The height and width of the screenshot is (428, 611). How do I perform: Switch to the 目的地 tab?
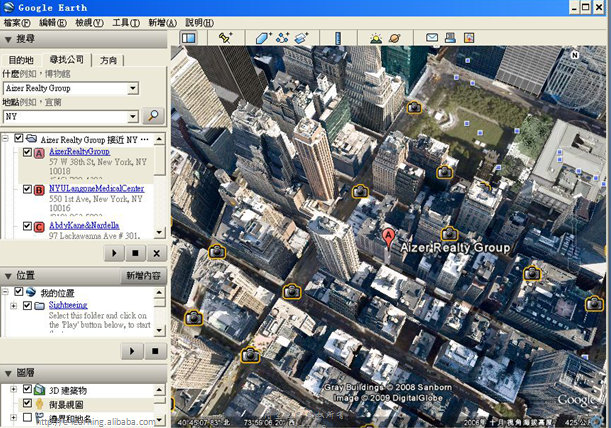click(21, 60)
